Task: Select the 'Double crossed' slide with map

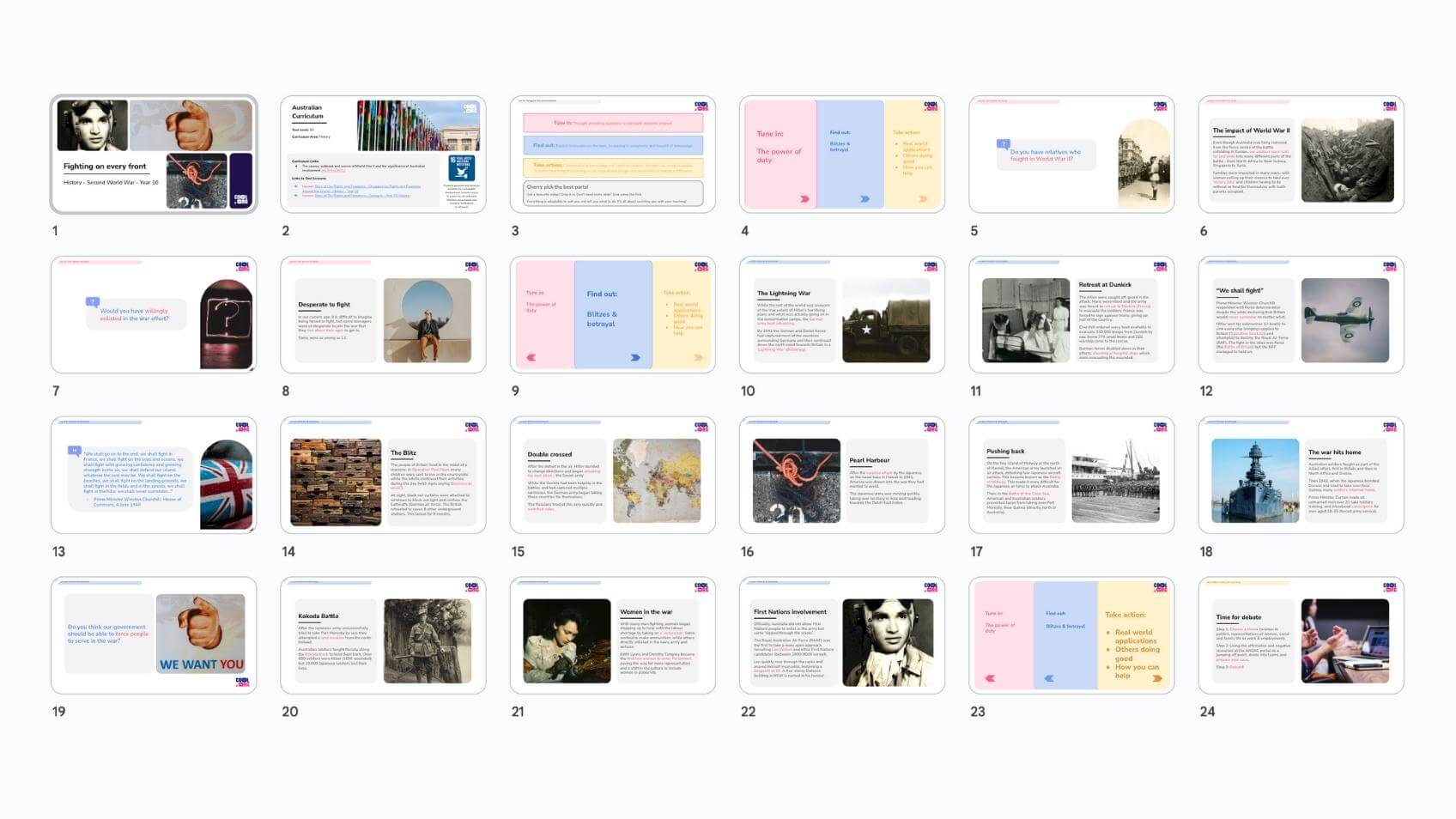Action: [612, 475]
